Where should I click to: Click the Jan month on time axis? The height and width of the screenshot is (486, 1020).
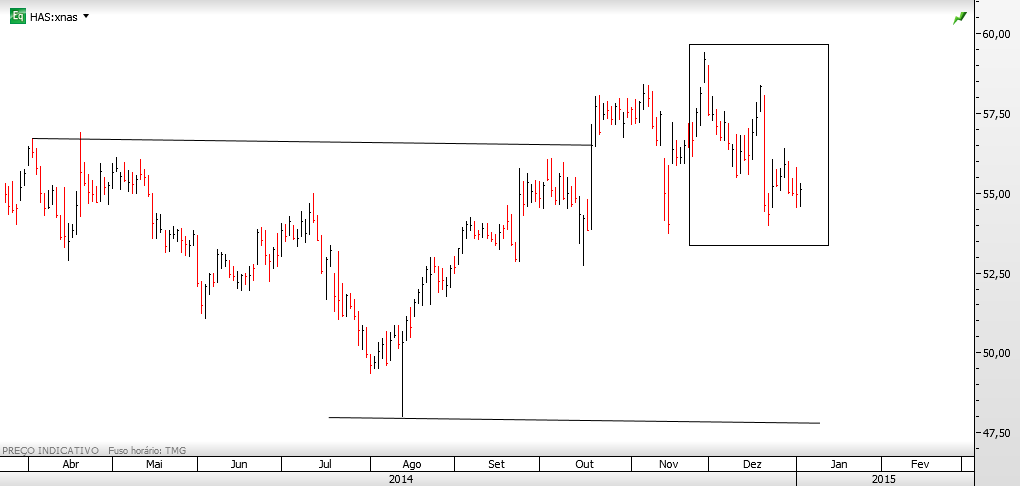pos(839,464)
